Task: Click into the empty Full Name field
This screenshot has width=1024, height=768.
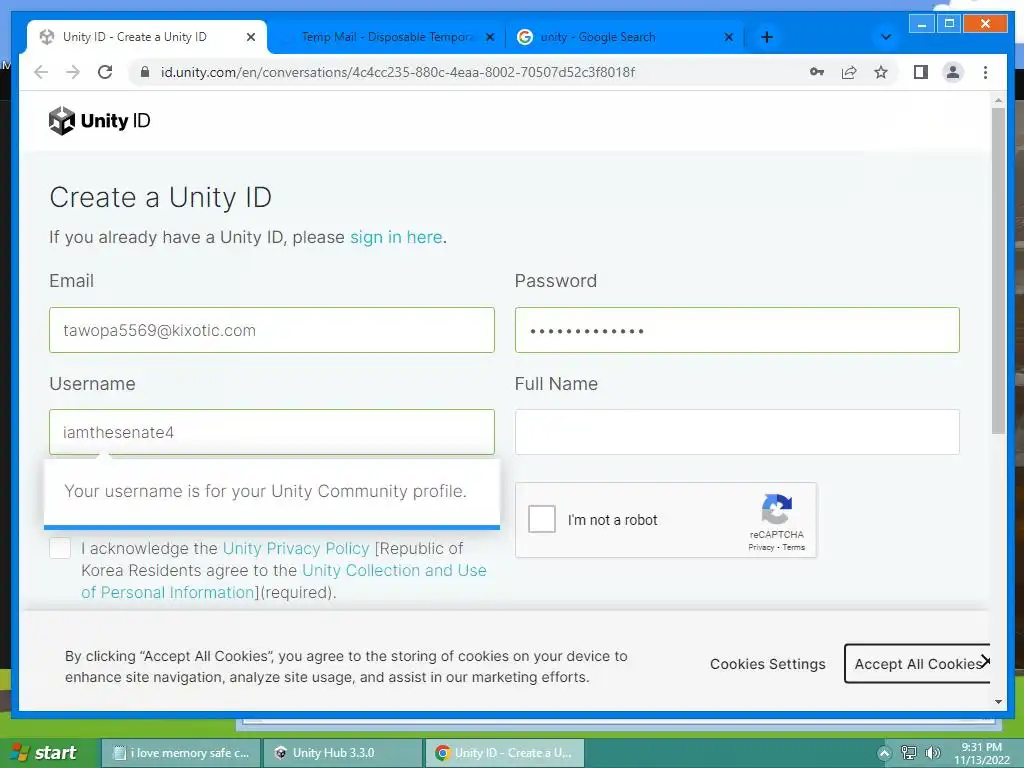Action: tap(737, 432)
